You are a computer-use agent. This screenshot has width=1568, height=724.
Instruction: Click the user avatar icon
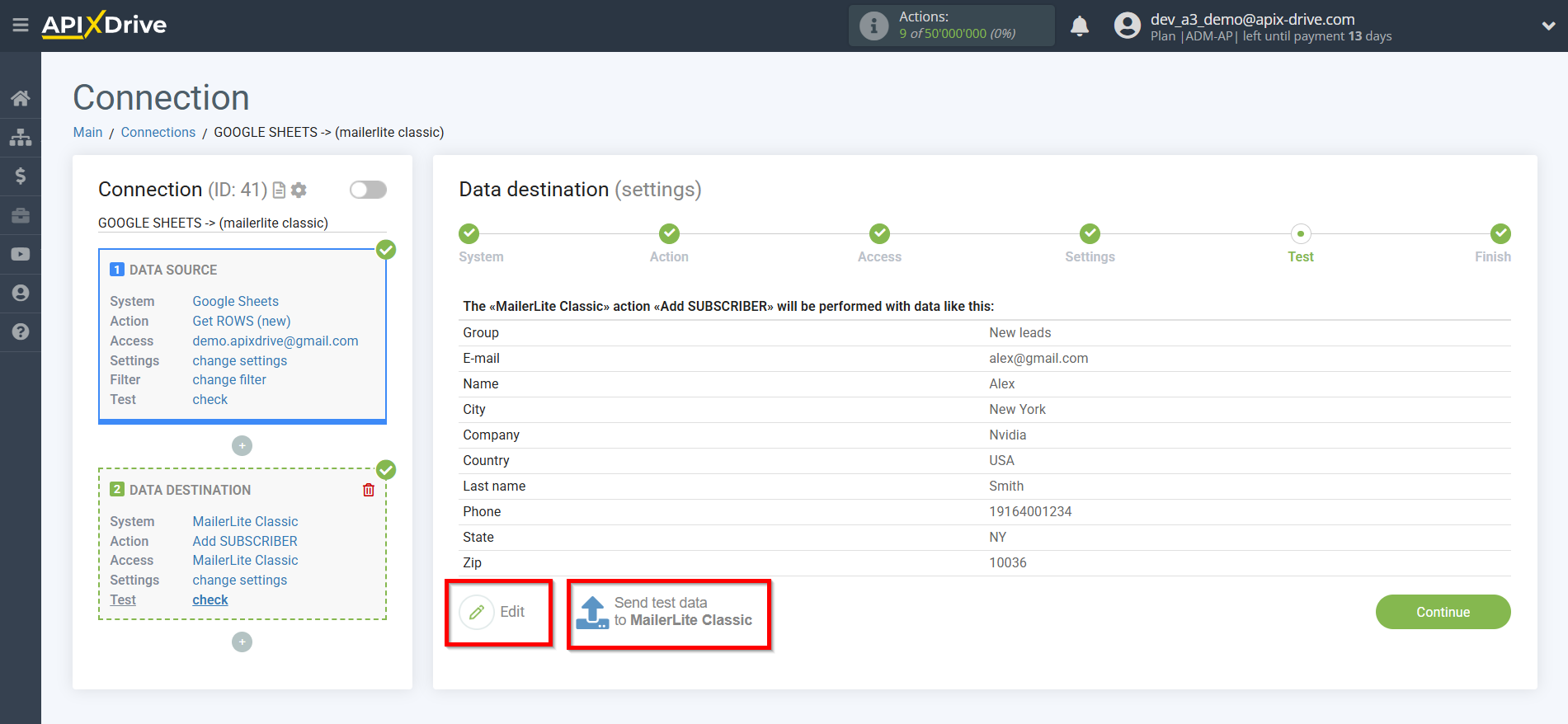pyautogui.click(x=1127, y=26)
